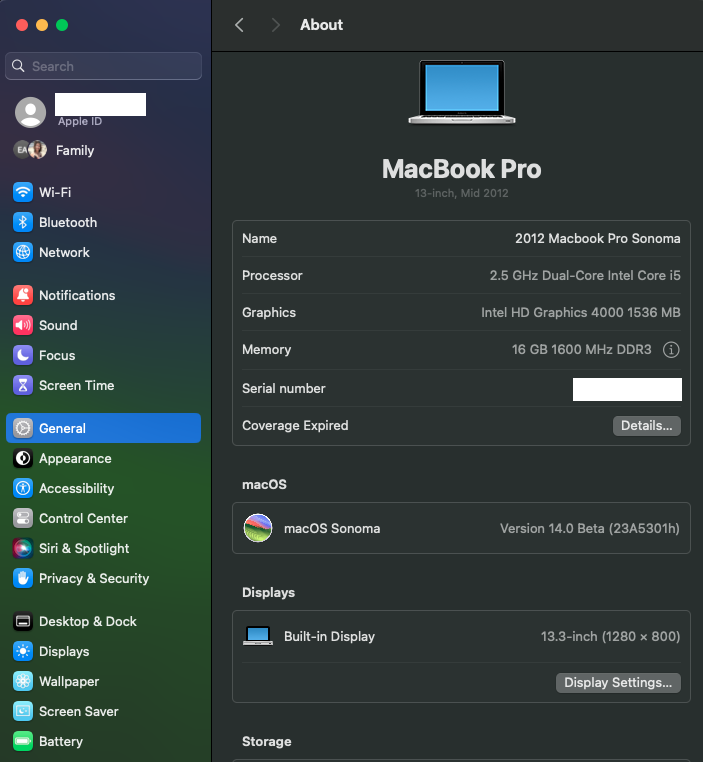Open Notifications bell icon
Viewport: 703px width, 762px height.
tap(23, 295)
